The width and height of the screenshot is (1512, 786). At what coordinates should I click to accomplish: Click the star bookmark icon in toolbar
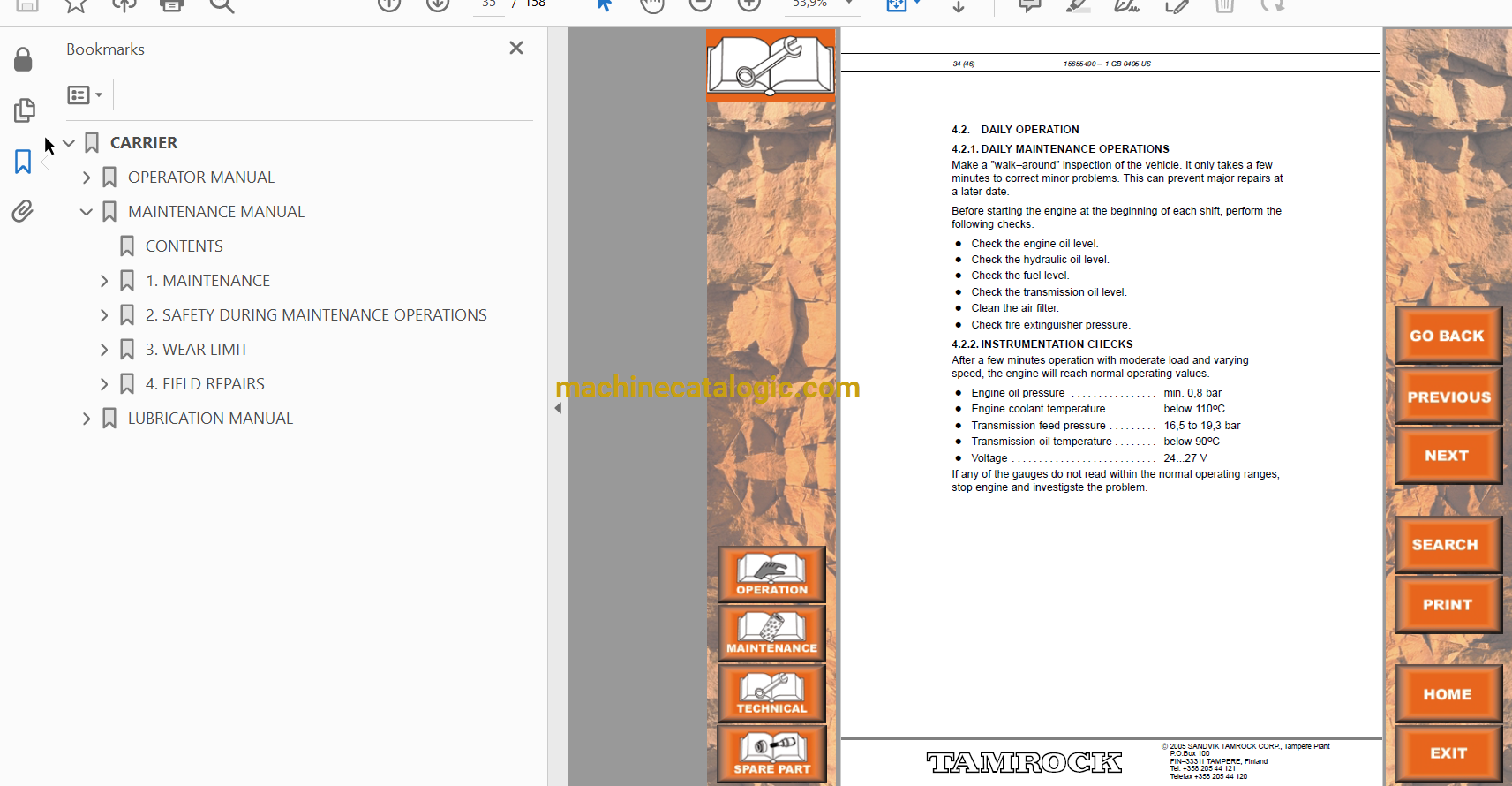(x=76, y=5)
